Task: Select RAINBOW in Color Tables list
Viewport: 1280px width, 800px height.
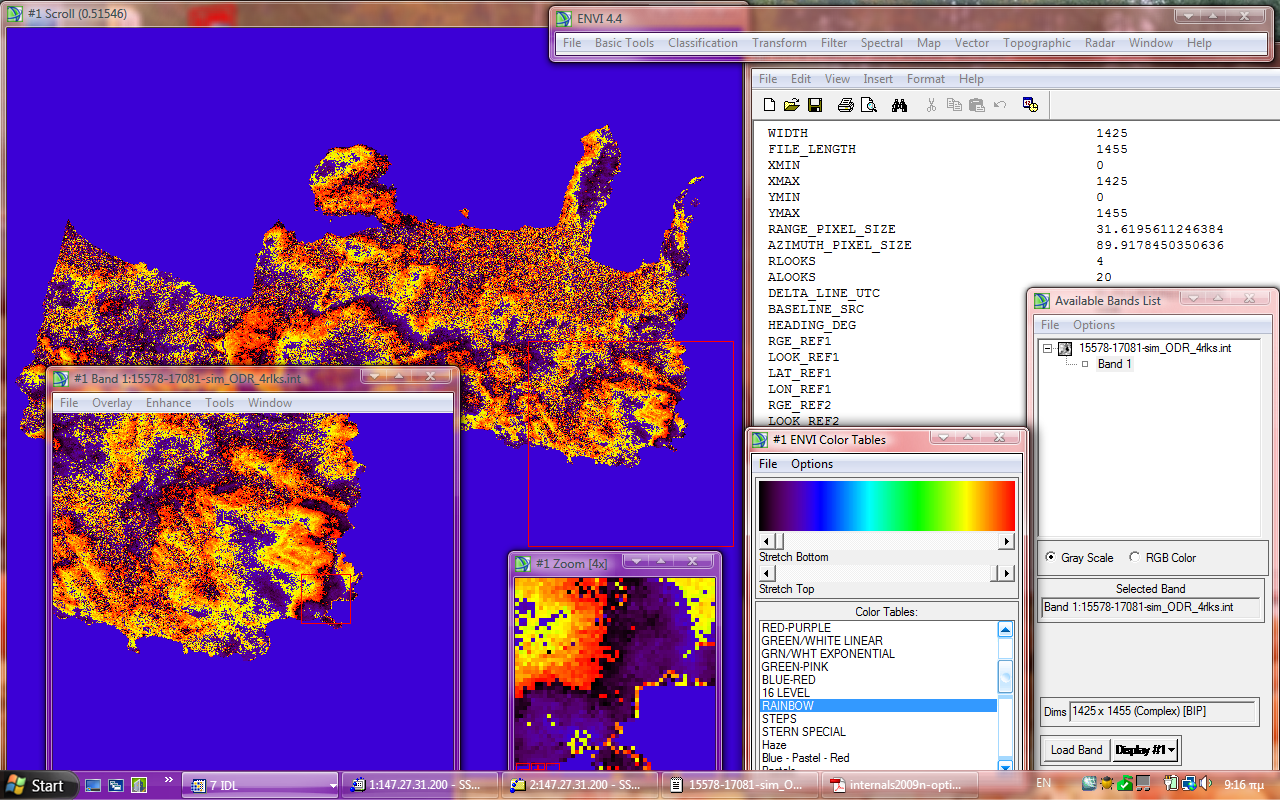Action: [877, 706]
